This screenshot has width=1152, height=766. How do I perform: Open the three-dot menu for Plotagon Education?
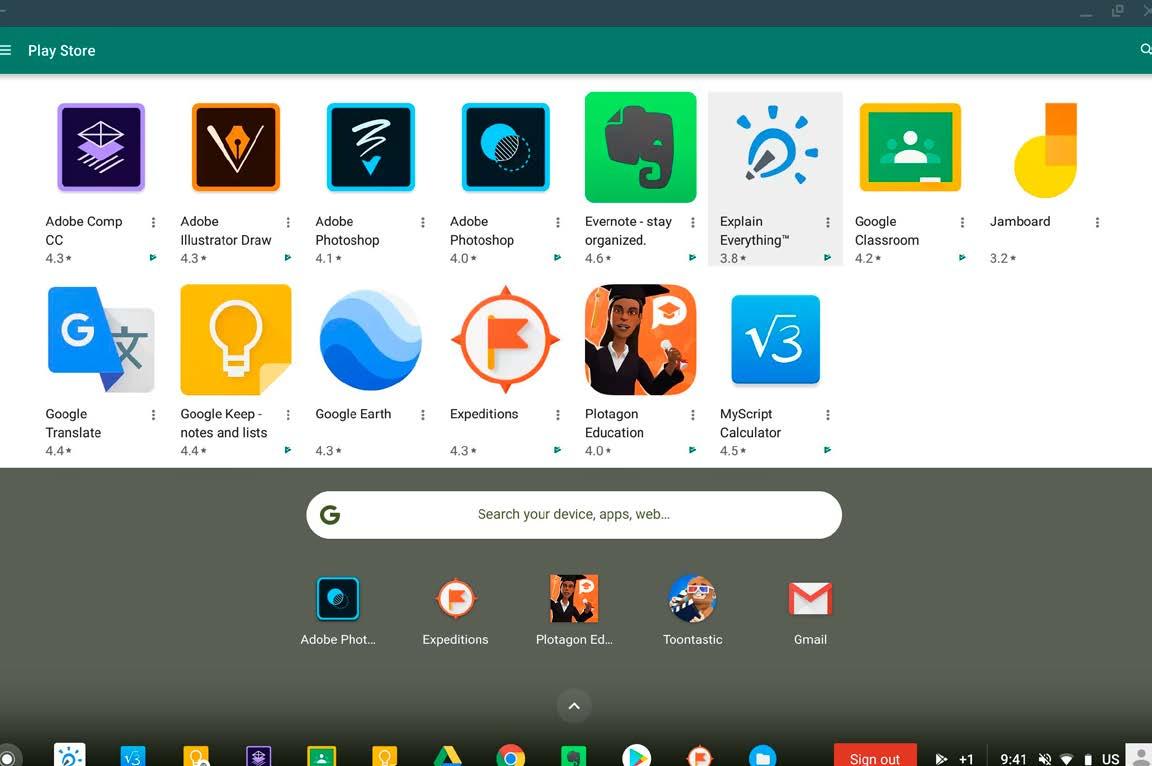tap(693, 415)
